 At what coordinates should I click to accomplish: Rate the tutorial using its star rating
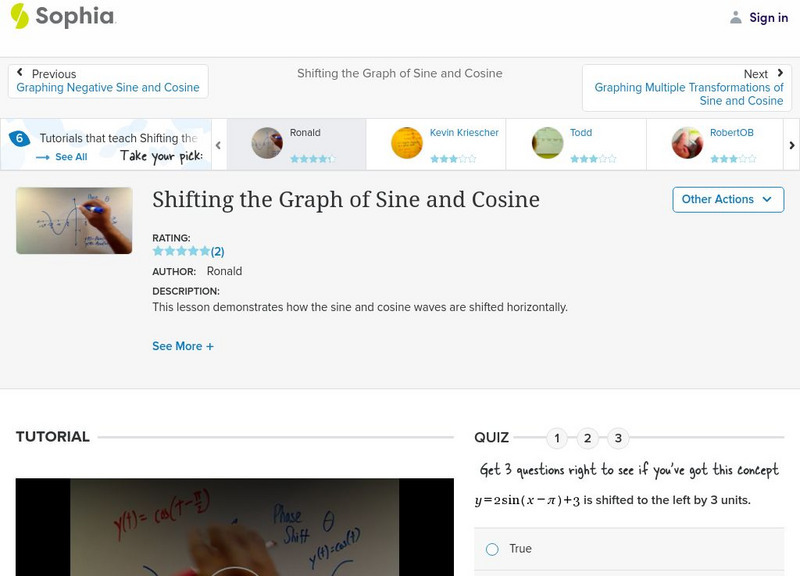click(x=178, y=249)
